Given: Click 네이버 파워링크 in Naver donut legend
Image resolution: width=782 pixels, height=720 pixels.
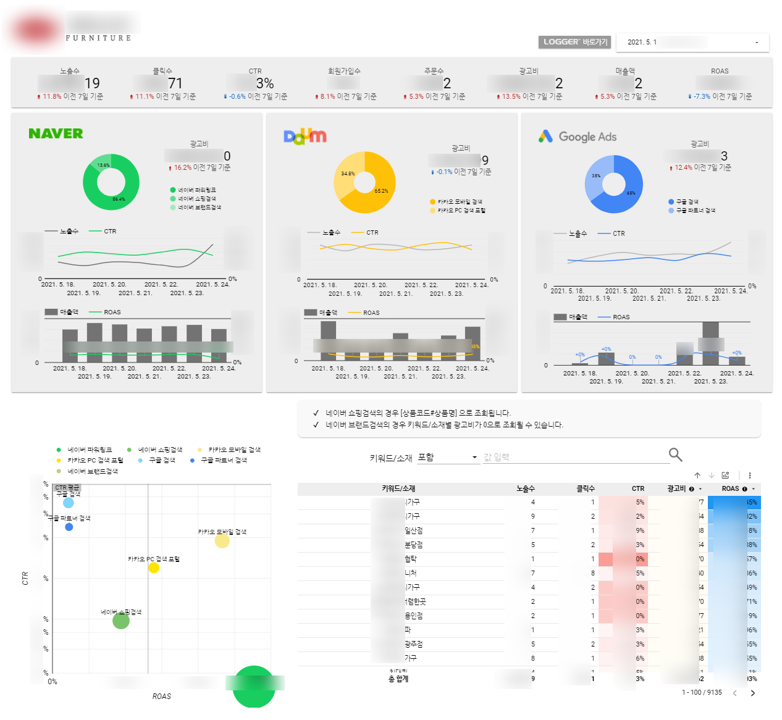Looking at the screenshot, I should (194, 190).
